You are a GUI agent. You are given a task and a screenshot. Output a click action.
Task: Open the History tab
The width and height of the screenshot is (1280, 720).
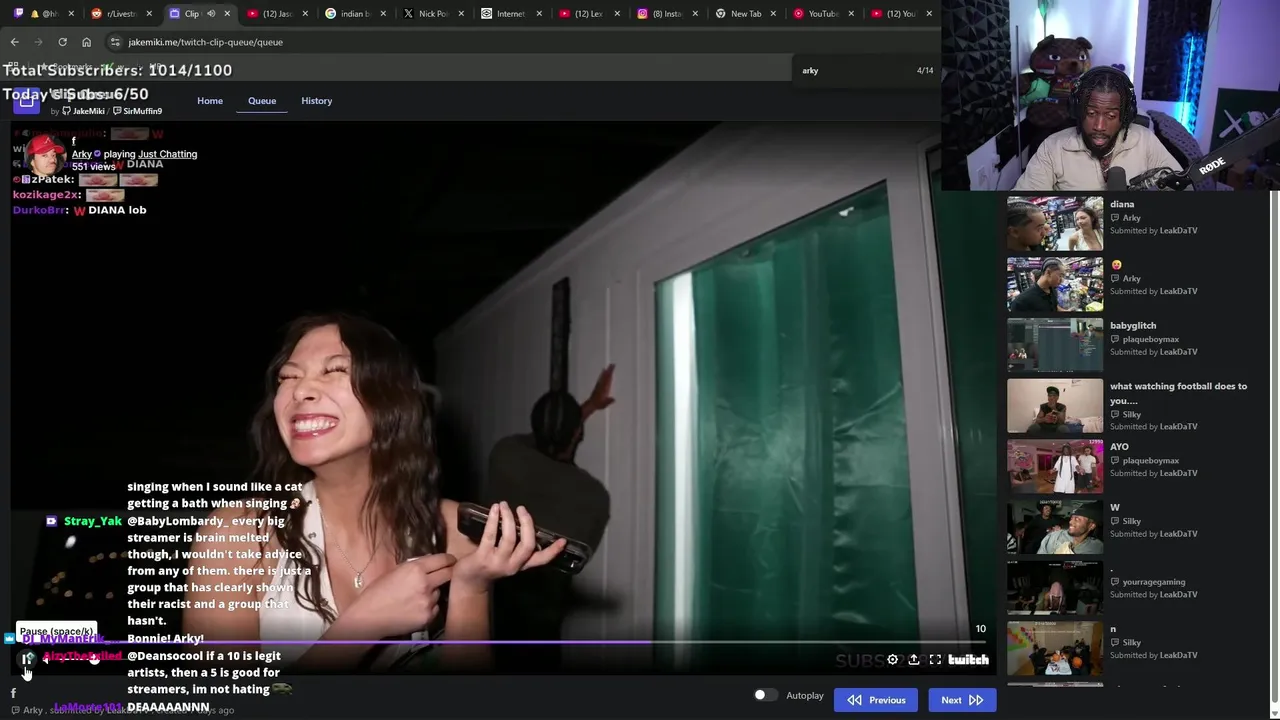click(x=317, y=101)
